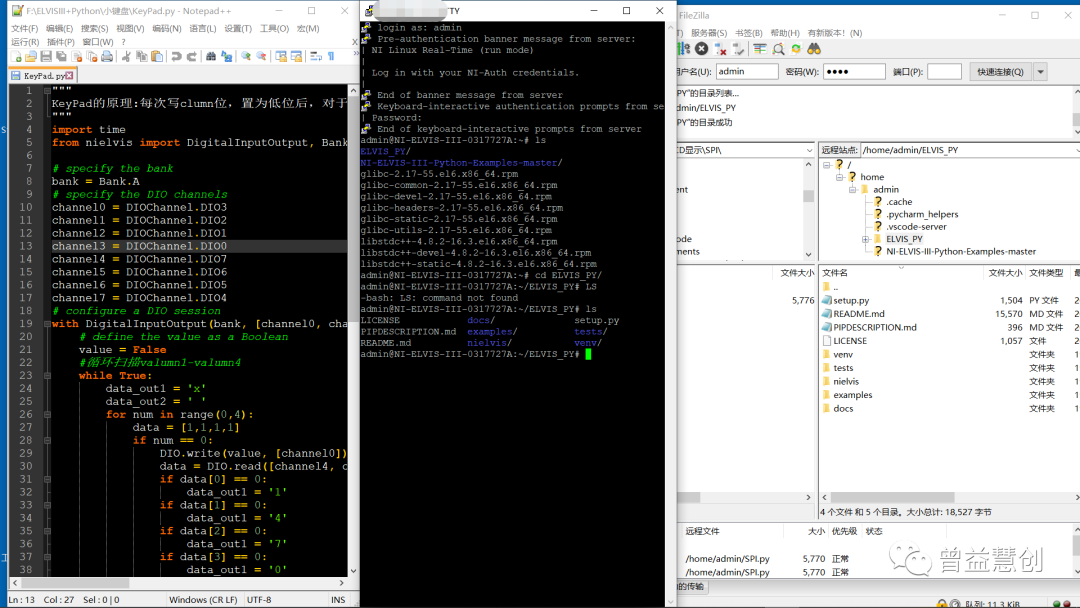This screenshot has width=1080, height=608.
Task: Open the 服务器(S) menu in FileZilla
Action: point(709,33)
